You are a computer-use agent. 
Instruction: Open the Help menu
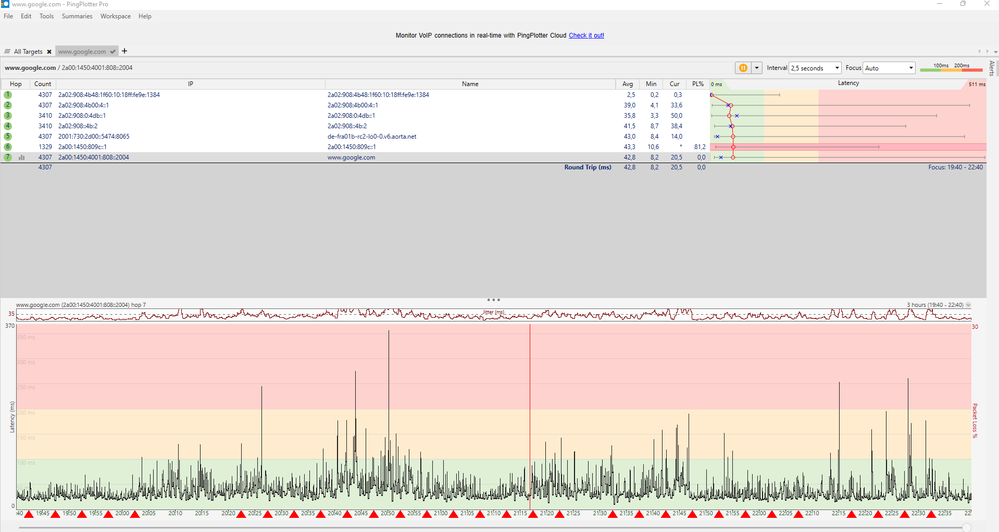pos(145,16)
